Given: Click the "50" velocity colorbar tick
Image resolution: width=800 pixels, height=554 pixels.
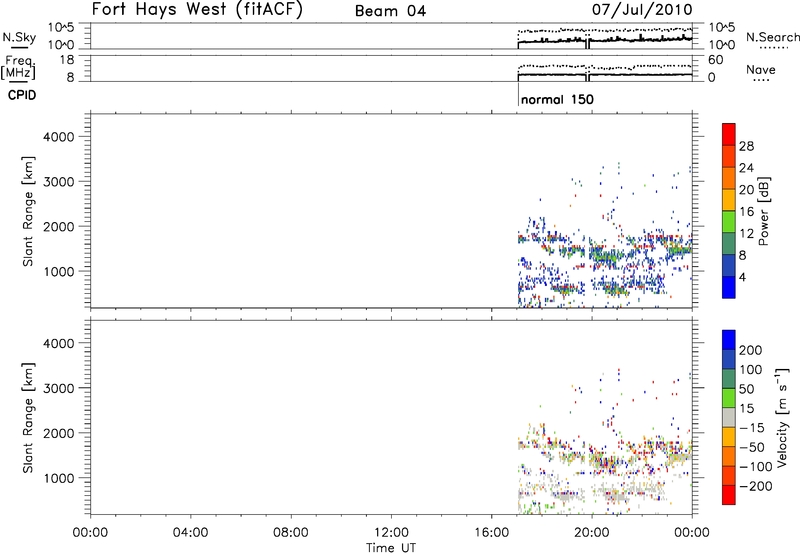Looking at the screenshot, I should [x=747, y=389].
